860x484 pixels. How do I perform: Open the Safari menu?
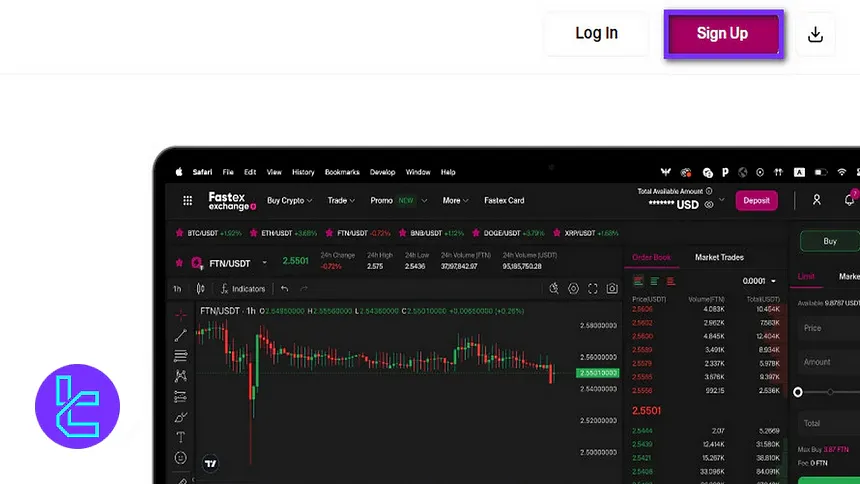click(202, 172)
